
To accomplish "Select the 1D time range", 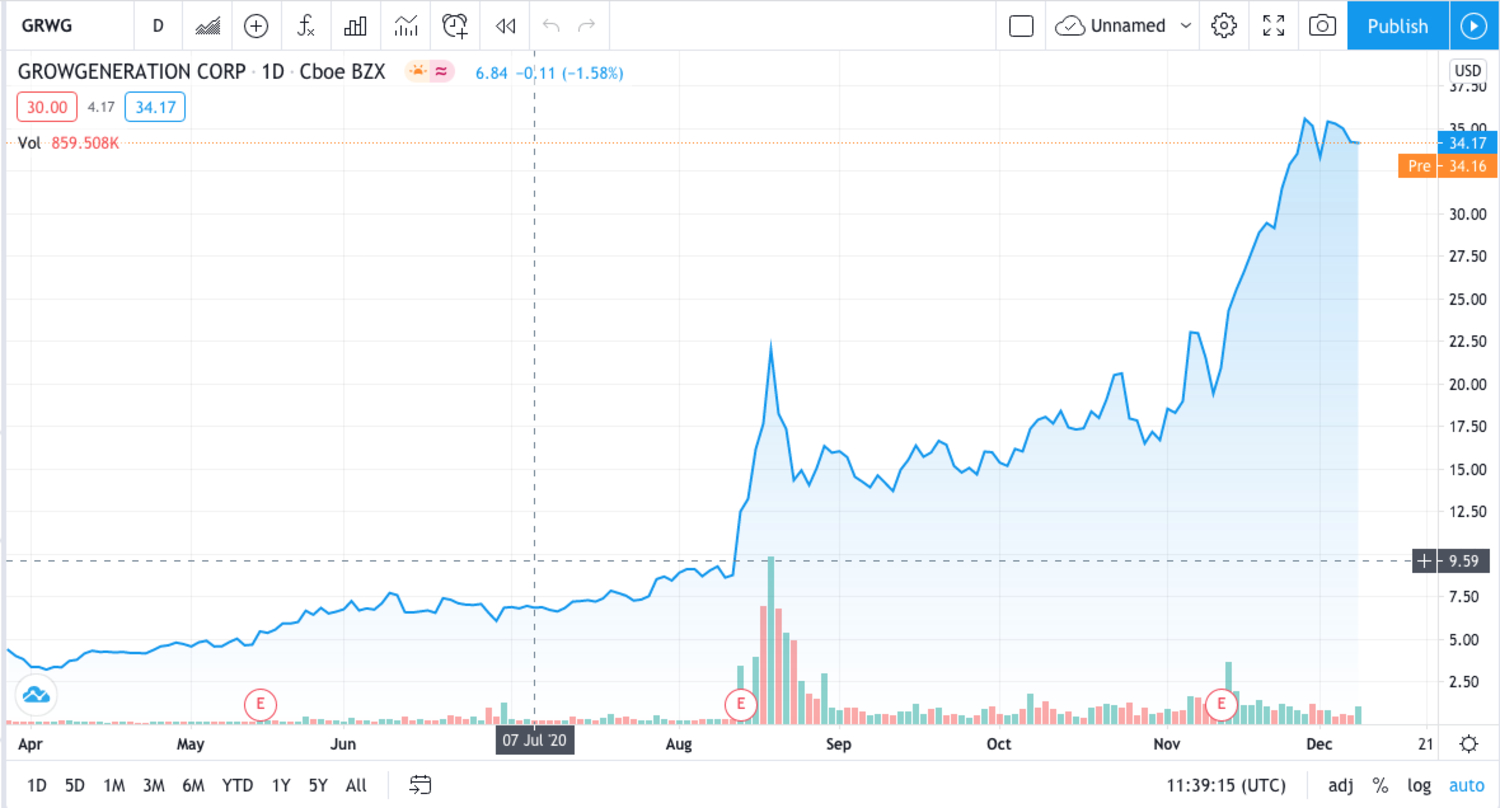I will click(37, 785).
